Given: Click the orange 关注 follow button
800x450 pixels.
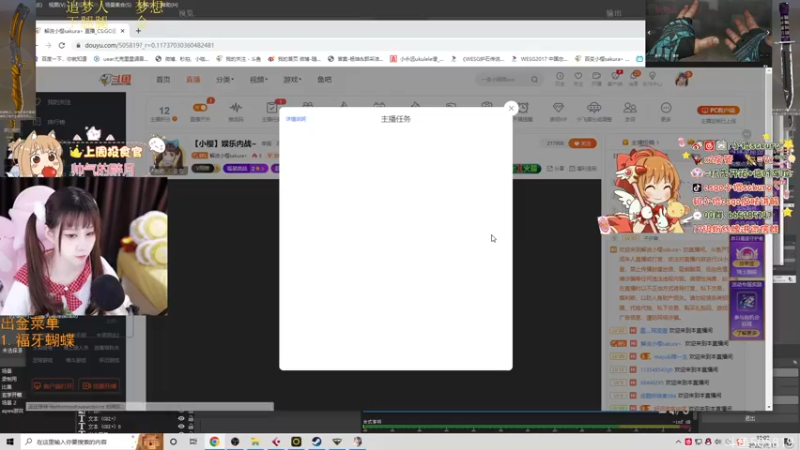Looking at the screenshot, I should click(582, 143).
